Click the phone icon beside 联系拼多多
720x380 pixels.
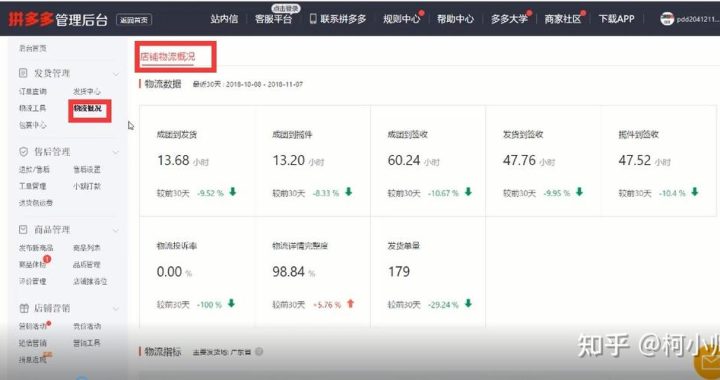pos(313,19)
